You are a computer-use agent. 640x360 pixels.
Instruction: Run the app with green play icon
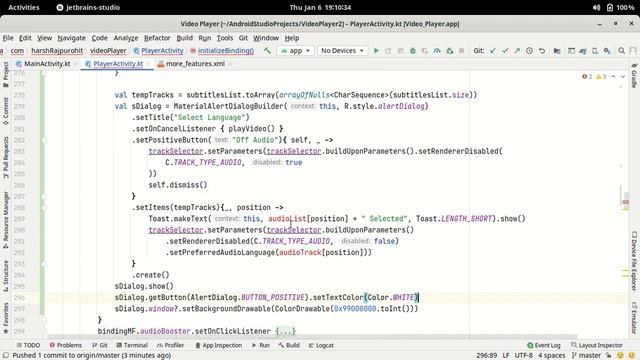coord(376,51)
